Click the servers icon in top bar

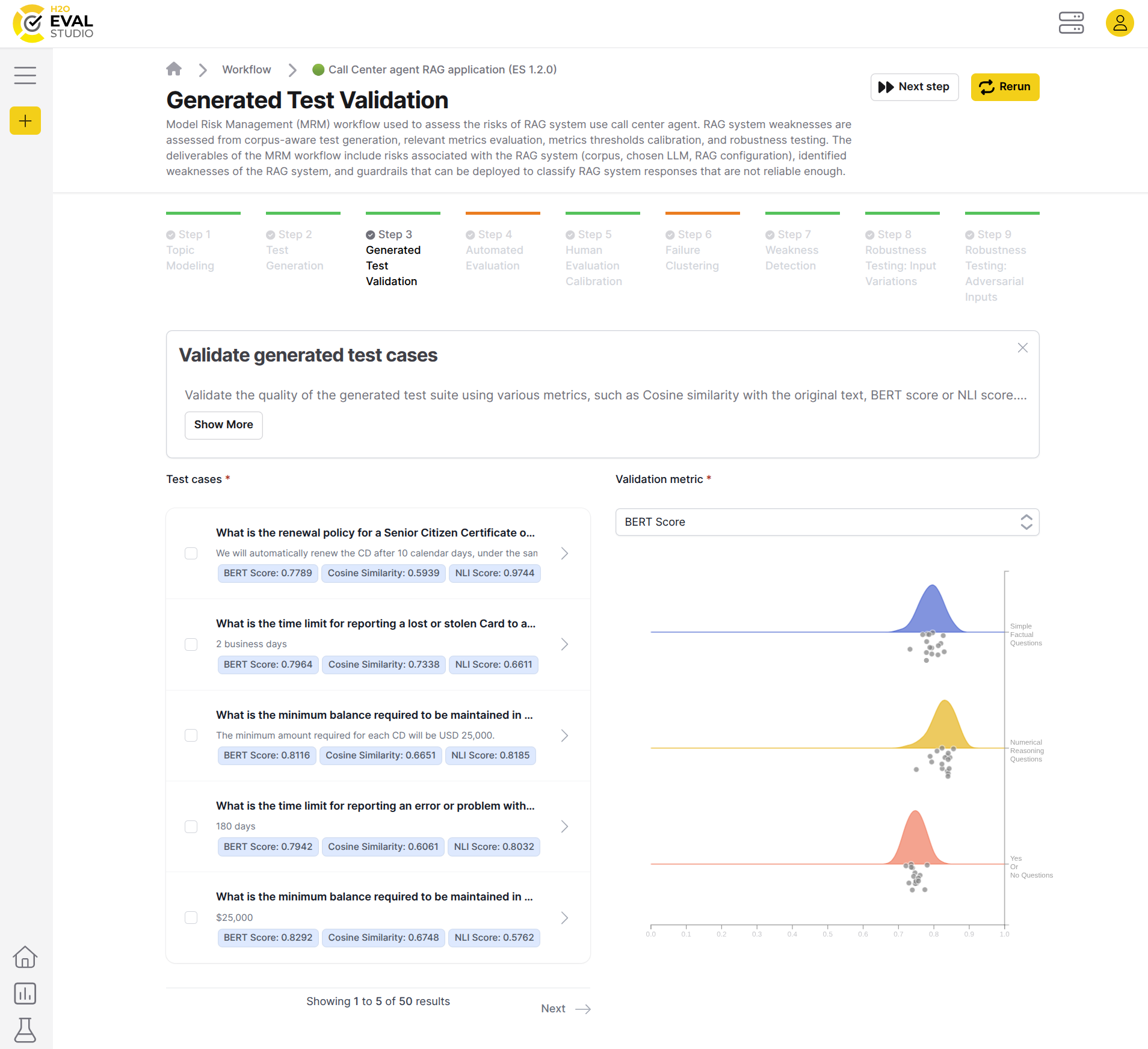1072,23
